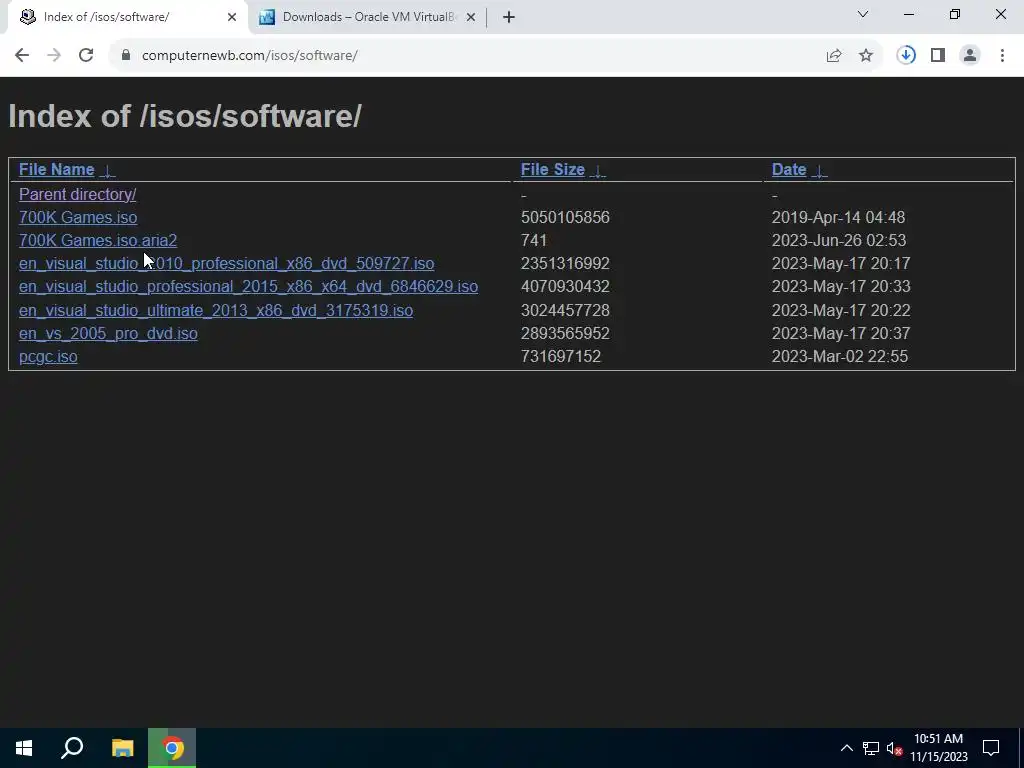
Task: Open the Chrome three-dot menu
Action: 1002,56
